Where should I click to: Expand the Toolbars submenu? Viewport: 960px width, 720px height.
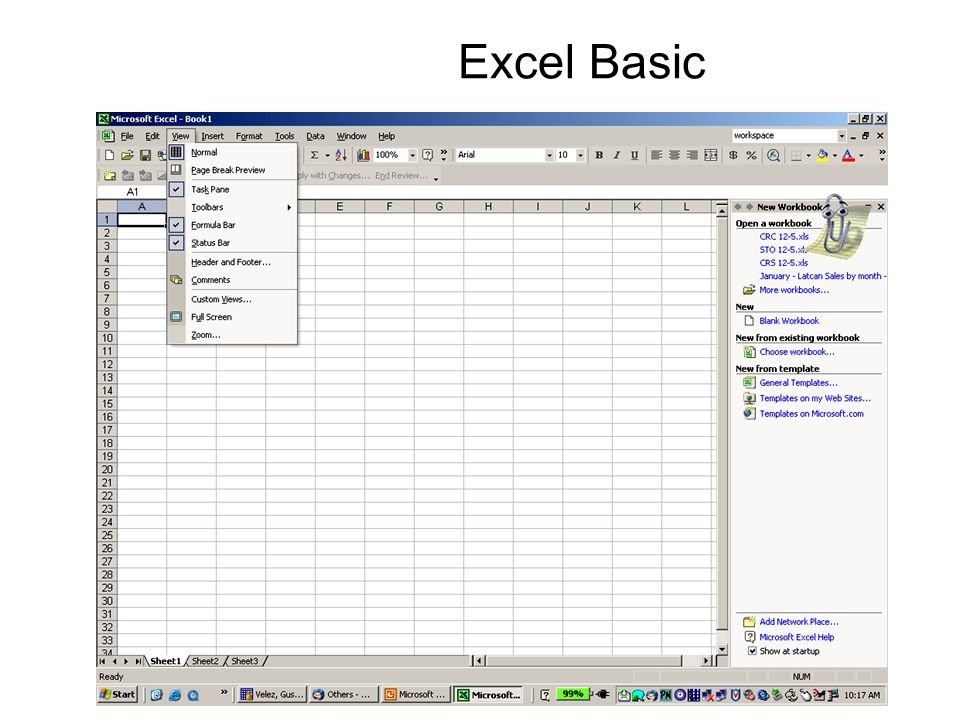232,207
